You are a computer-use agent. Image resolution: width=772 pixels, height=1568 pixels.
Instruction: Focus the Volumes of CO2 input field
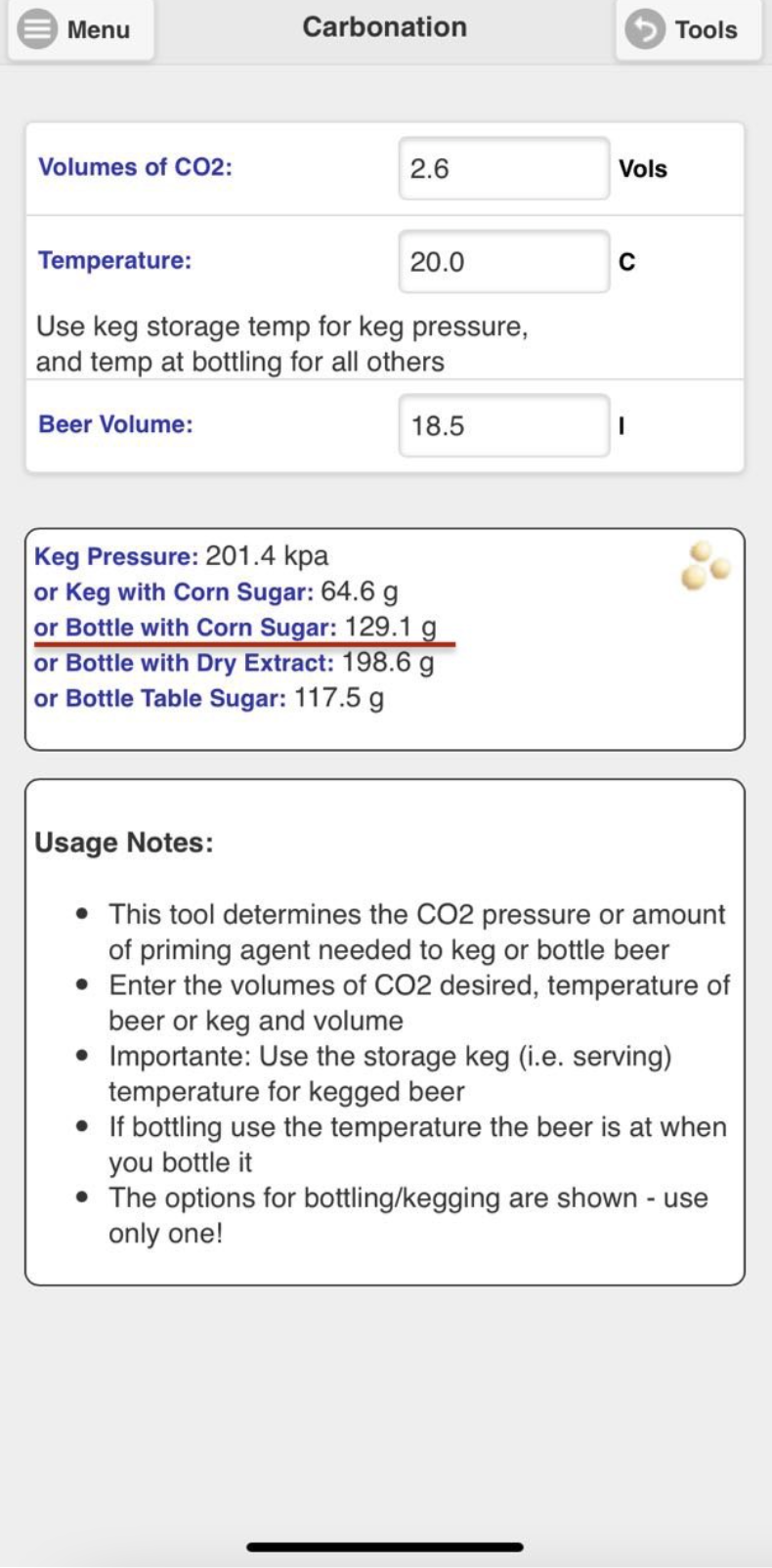coord(503,168)
